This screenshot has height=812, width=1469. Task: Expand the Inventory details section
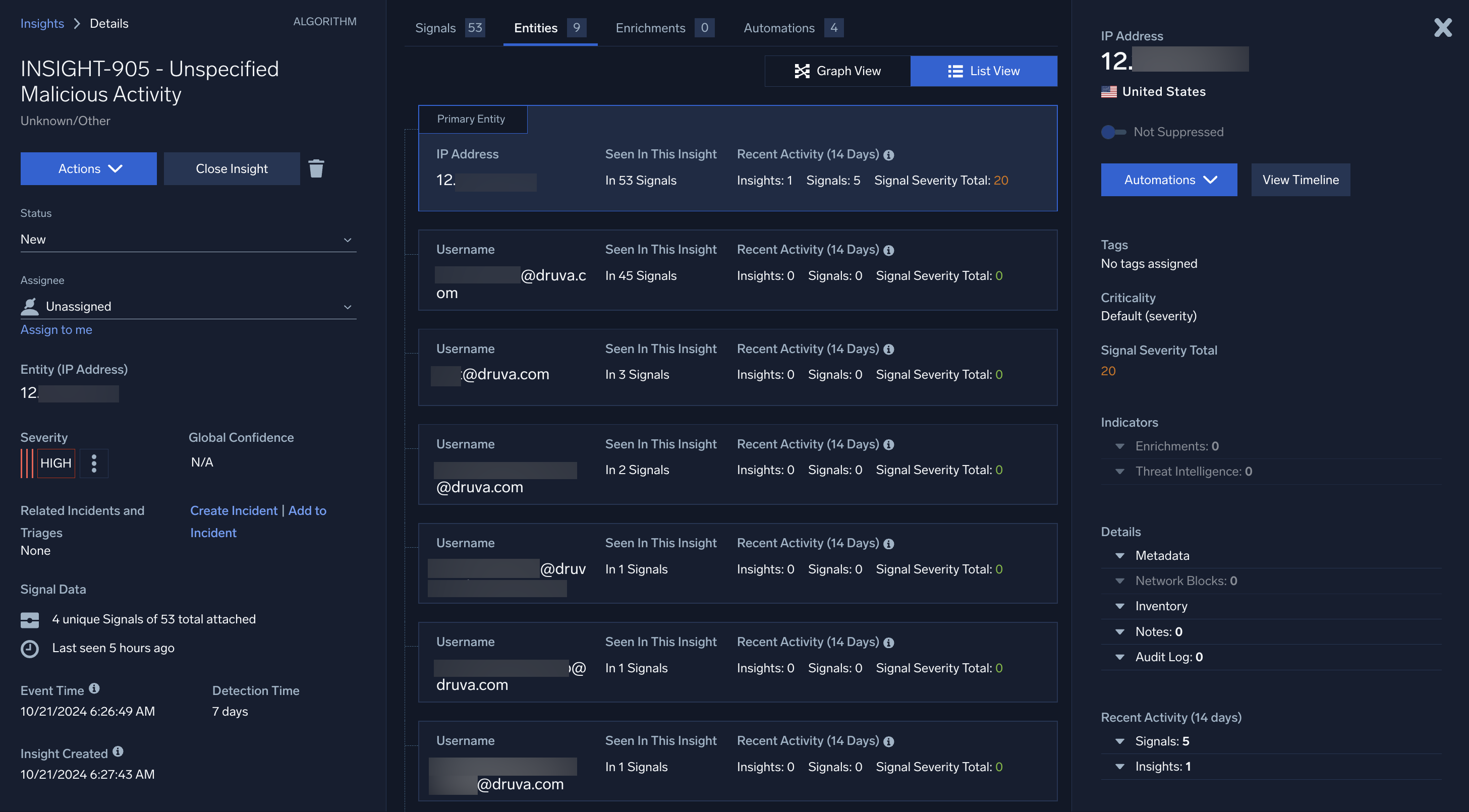(1120, 606)
